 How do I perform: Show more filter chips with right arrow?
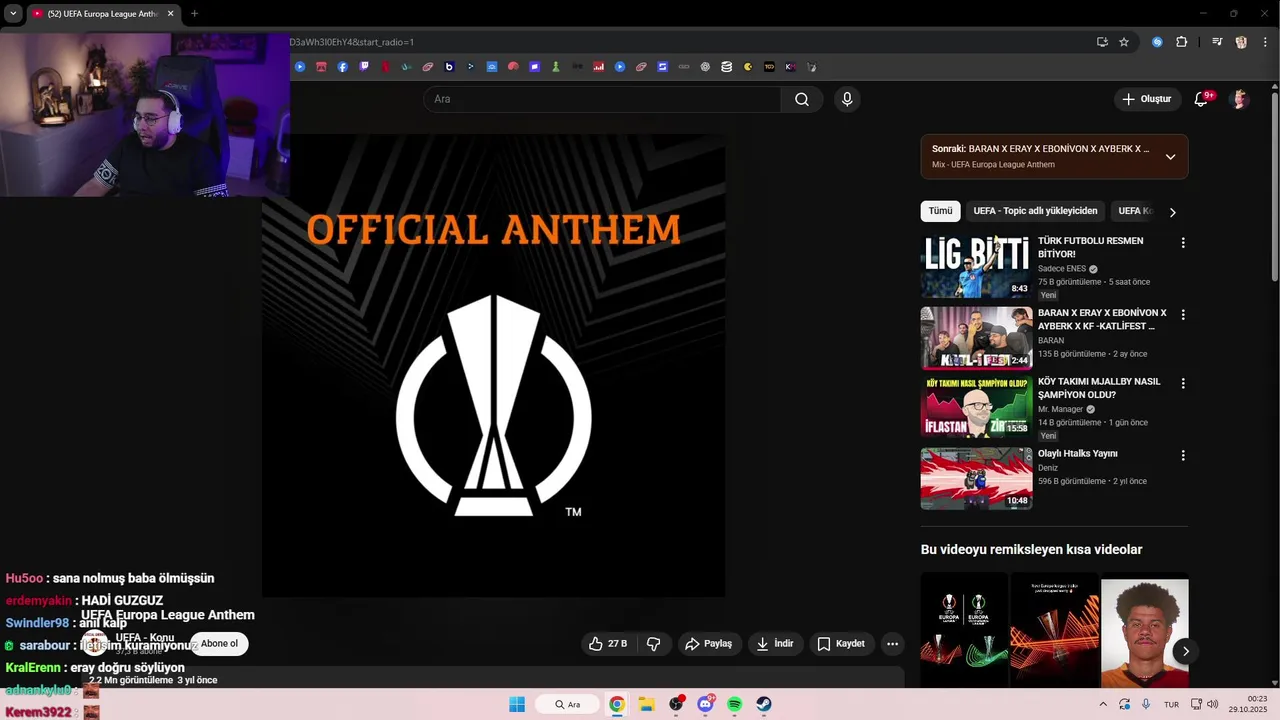pos(1173,212)
